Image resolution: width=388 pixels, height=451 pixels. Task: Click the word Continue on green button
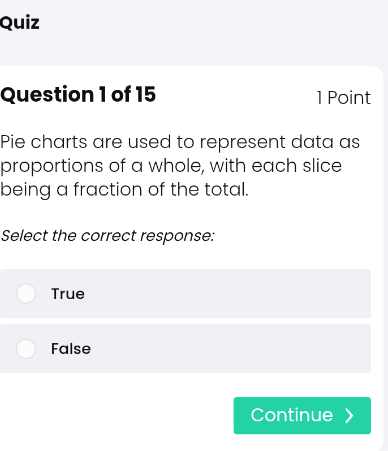[292, 415]
